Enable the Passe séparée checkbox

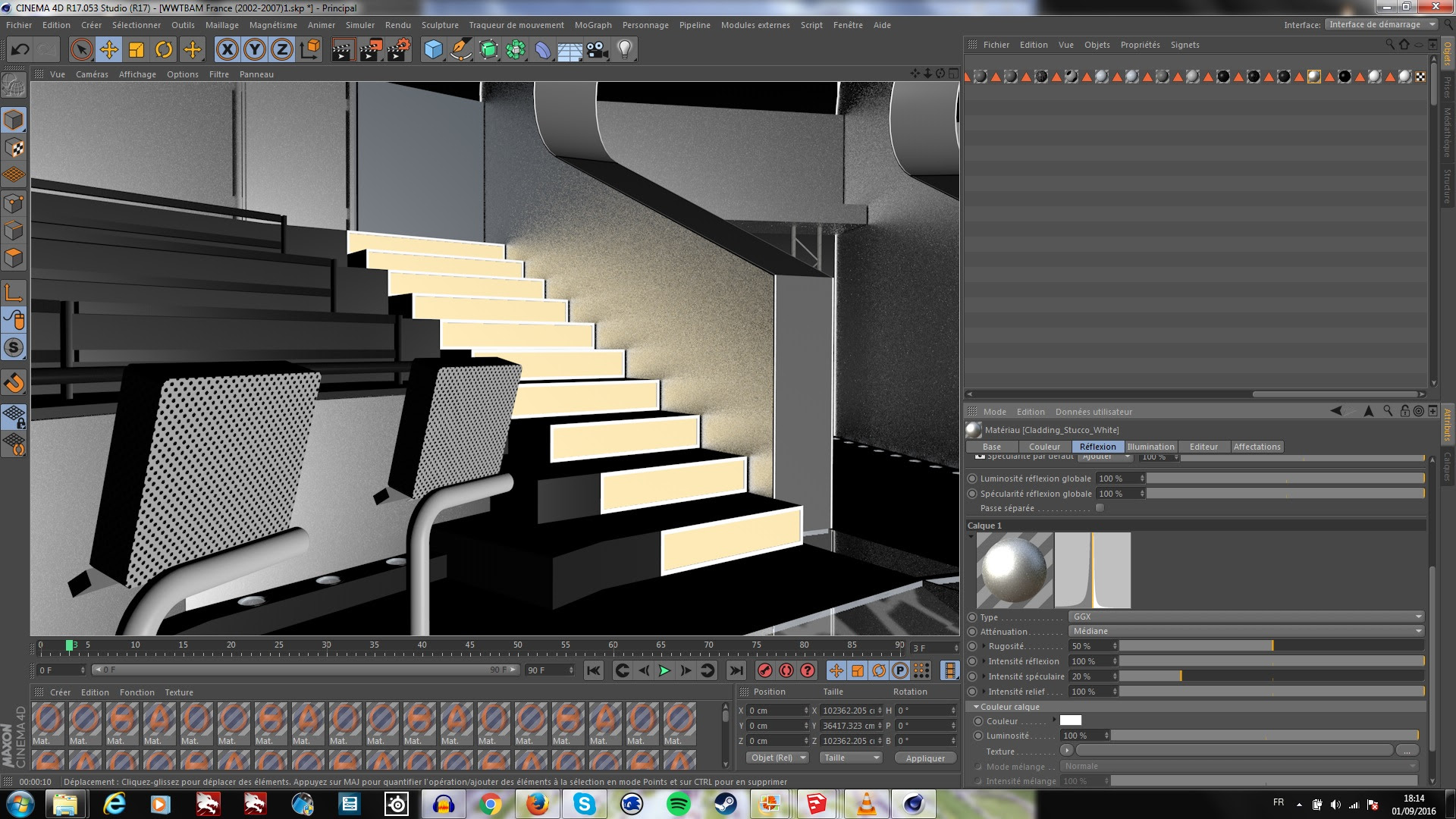(x=1100, y=508)
